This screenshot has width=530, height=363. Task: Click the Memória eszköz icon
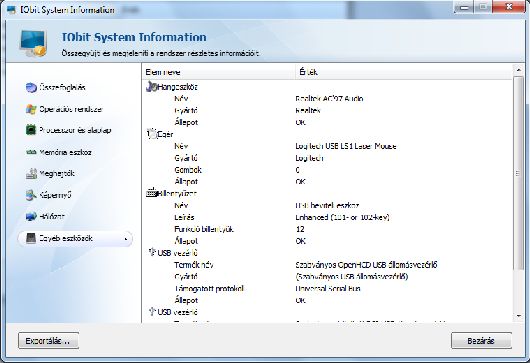pos(31,152)
